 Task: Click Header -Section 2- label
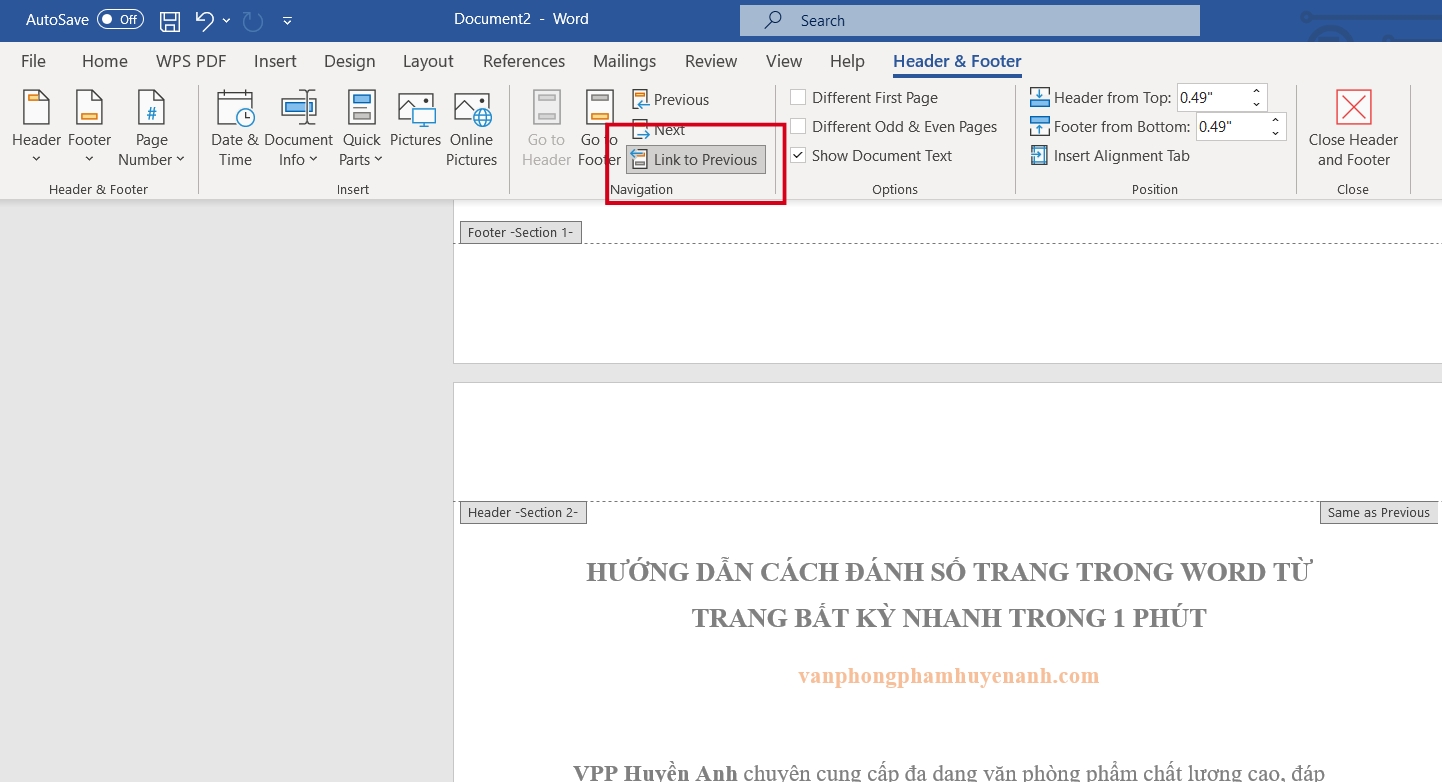click(x=523, y=512)
